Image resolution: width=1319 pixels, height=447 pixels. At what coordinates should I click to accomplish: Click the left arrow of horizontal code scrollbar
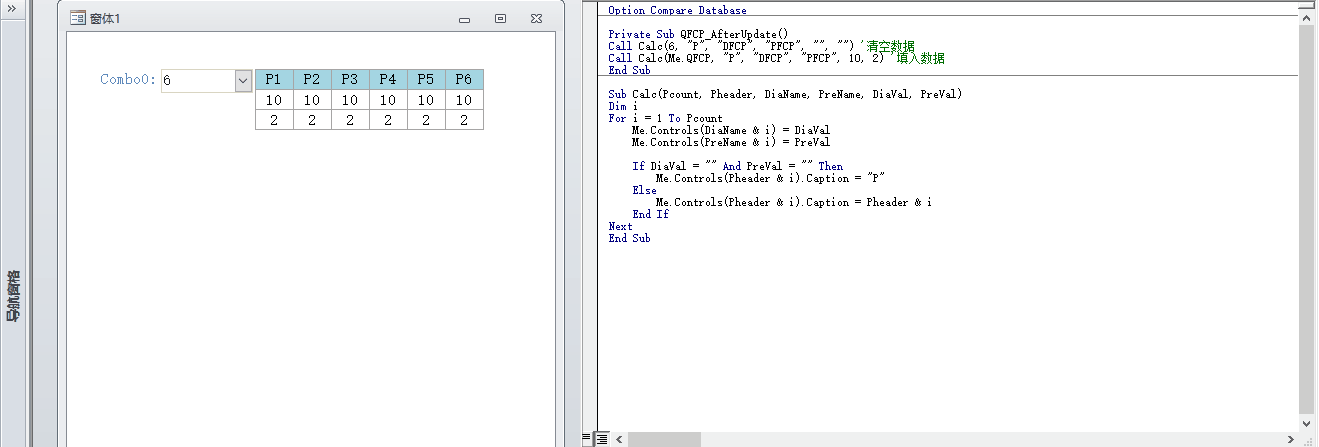click(618, 439)
